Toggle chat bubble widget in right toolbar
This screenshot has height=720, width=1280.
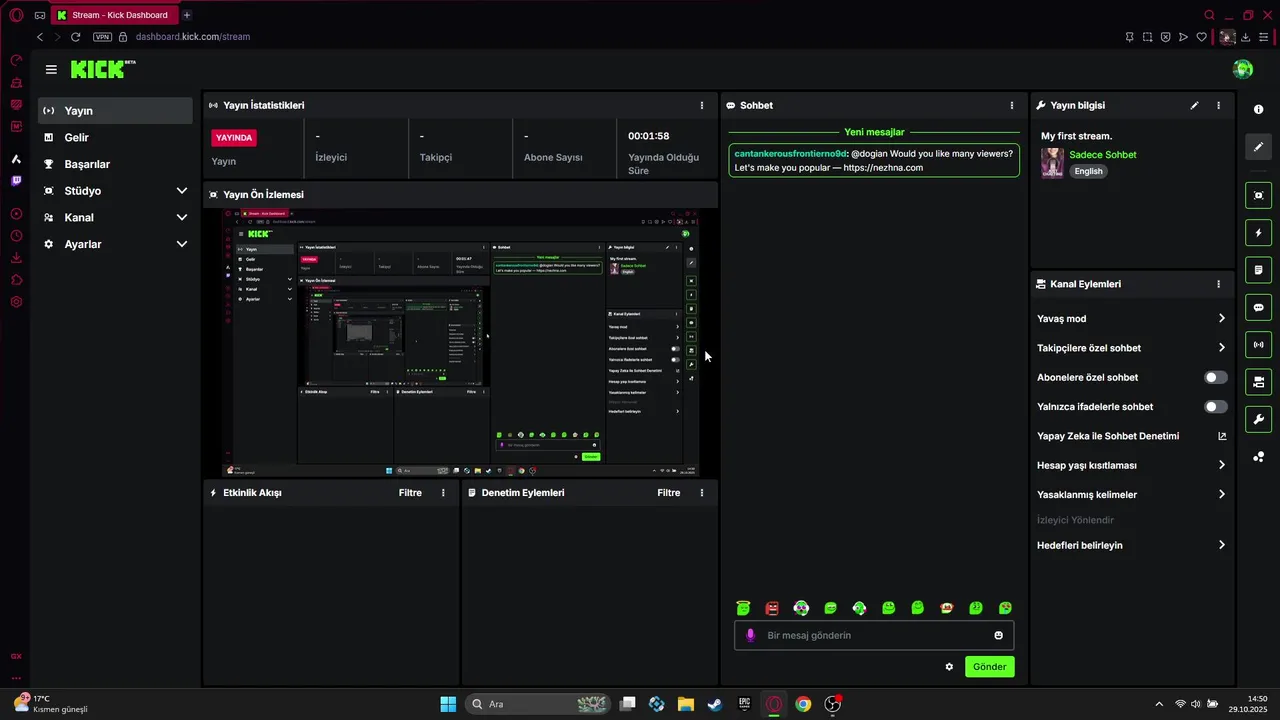pos(1258,307)
